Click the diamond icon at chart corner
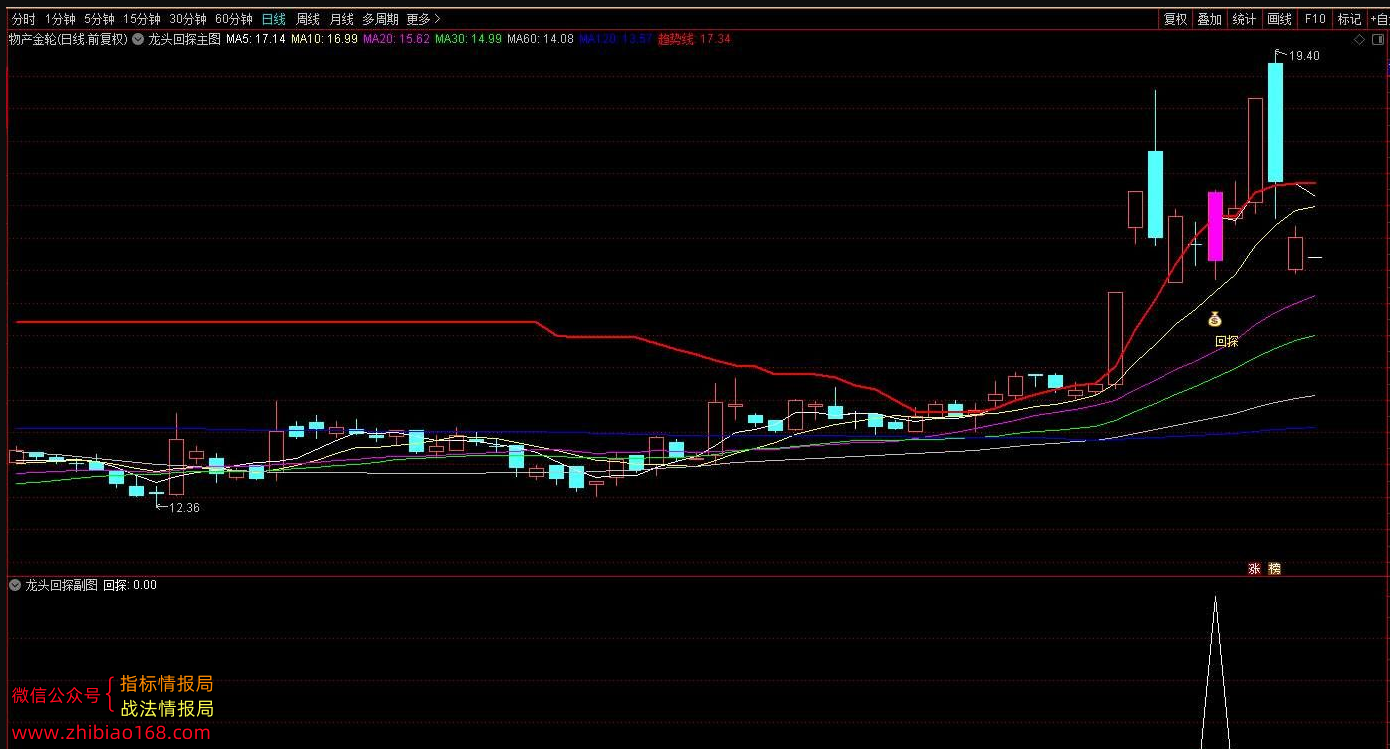This screenshot has width=1390, height=749. click(x=1359, y=40)
